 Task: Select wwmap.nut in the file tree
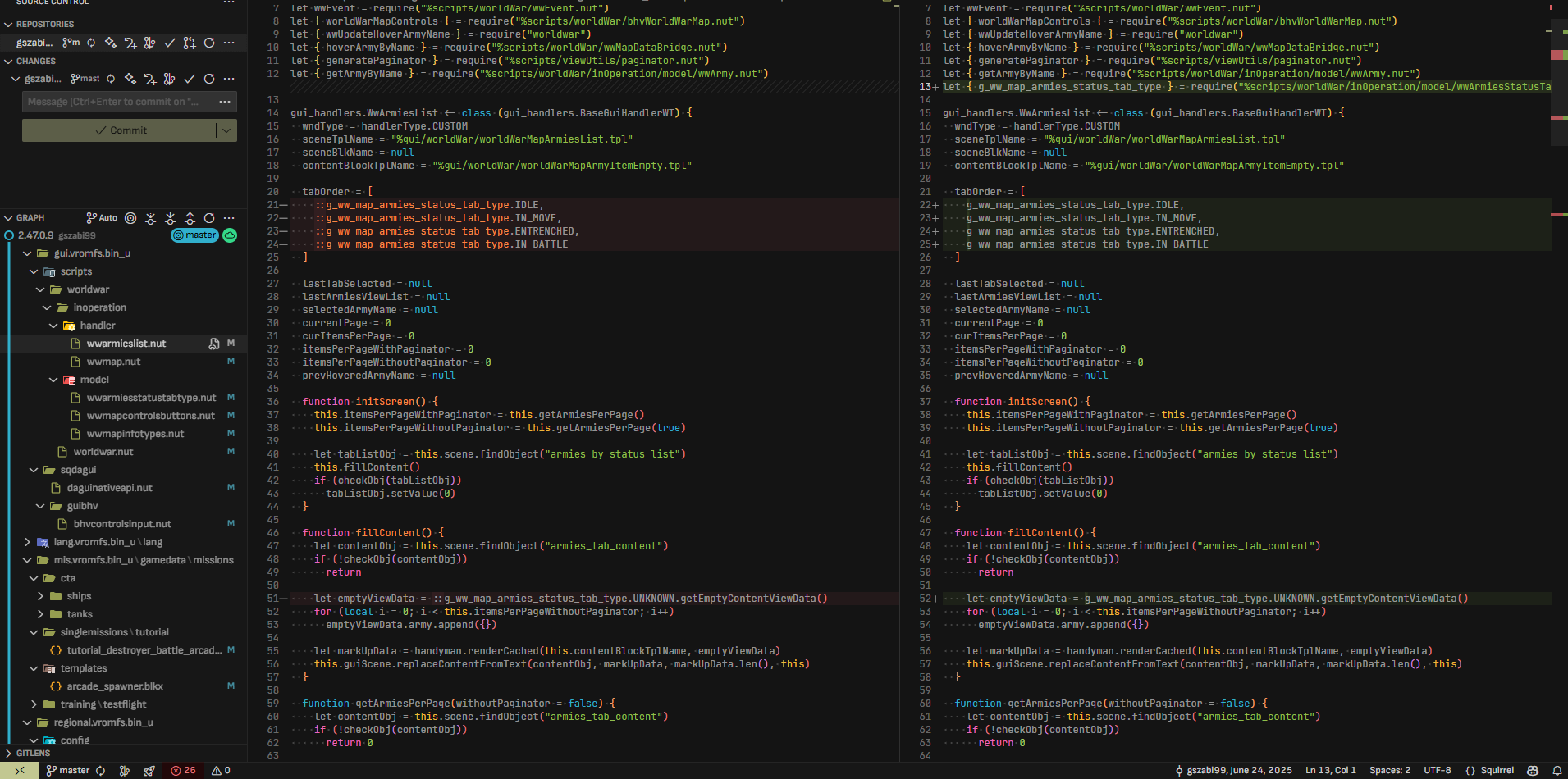pyautogui.click(x=113, y=362)
